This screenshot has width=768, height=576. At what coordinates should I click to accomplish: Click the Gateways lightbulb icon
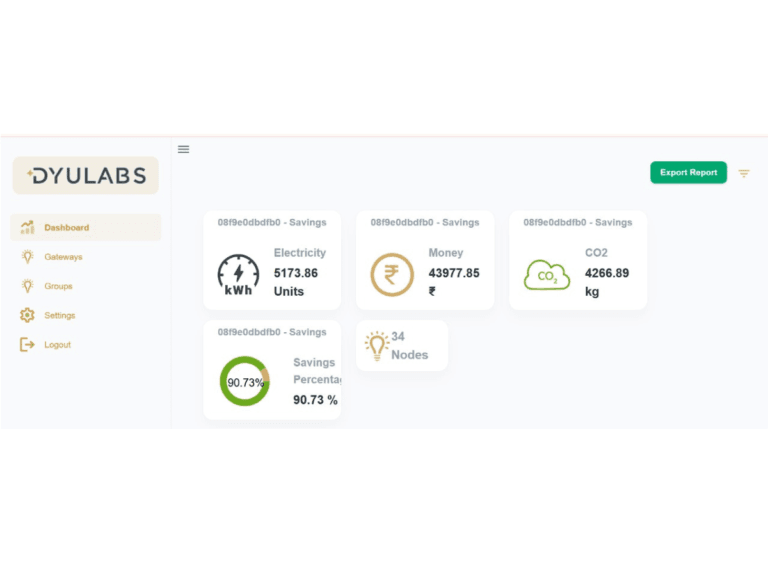point(27,257)
